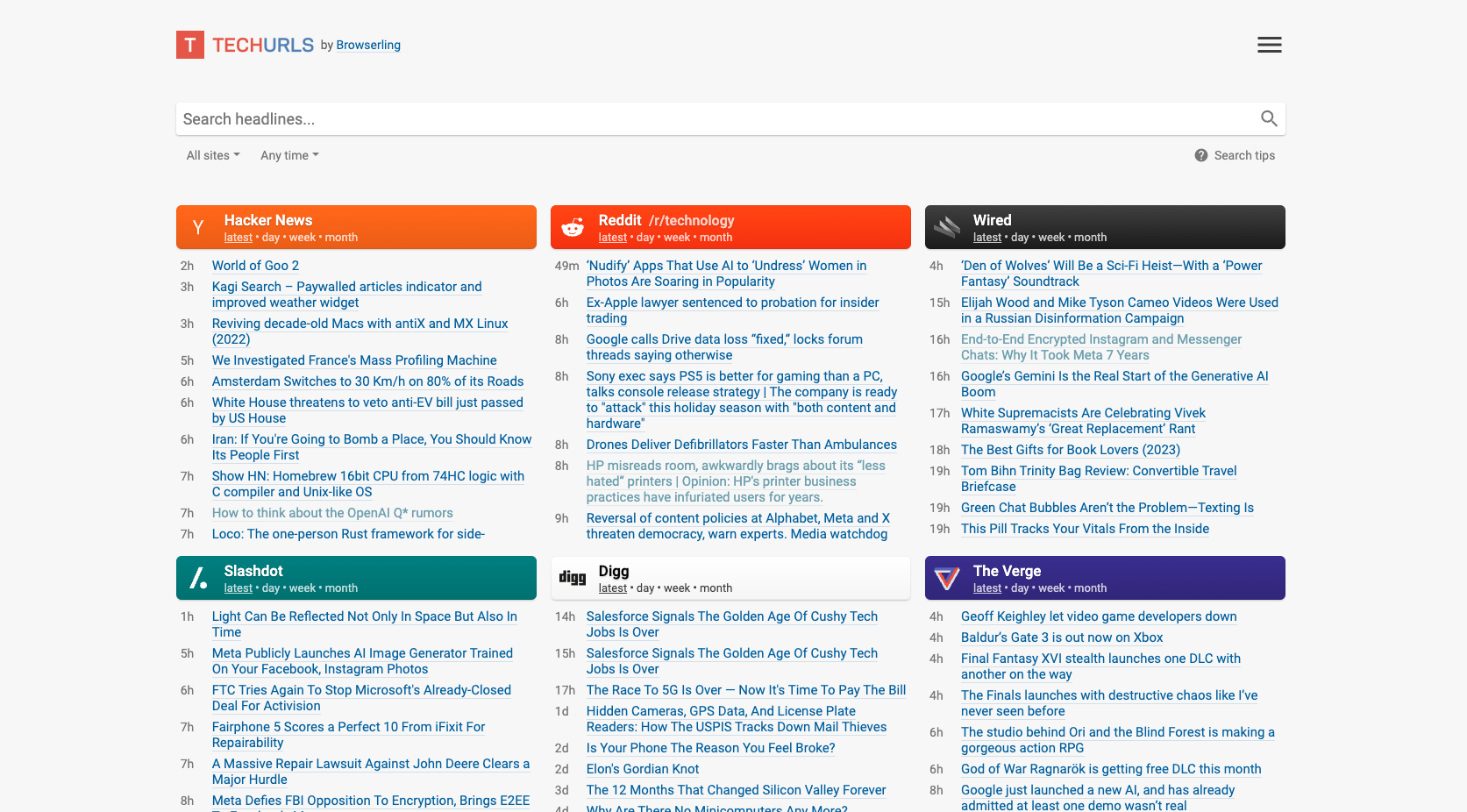Open 'Is Your Phone The Reason You Feel Broke?'
This screenshot has width=1467, height=812.
tap(710, 748)
